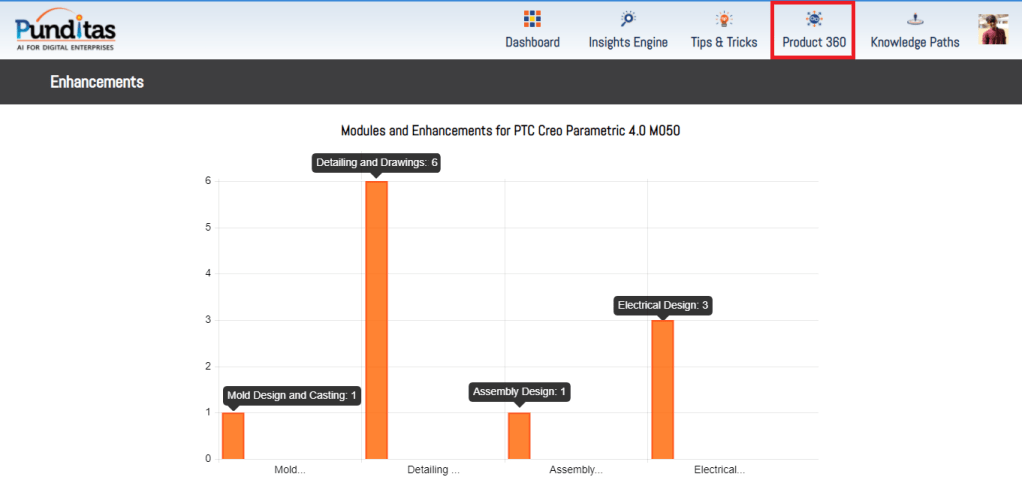Open the Dashboard text link
The width and height of the screenshot is (1022, 495).
click(x=532, y=42)
